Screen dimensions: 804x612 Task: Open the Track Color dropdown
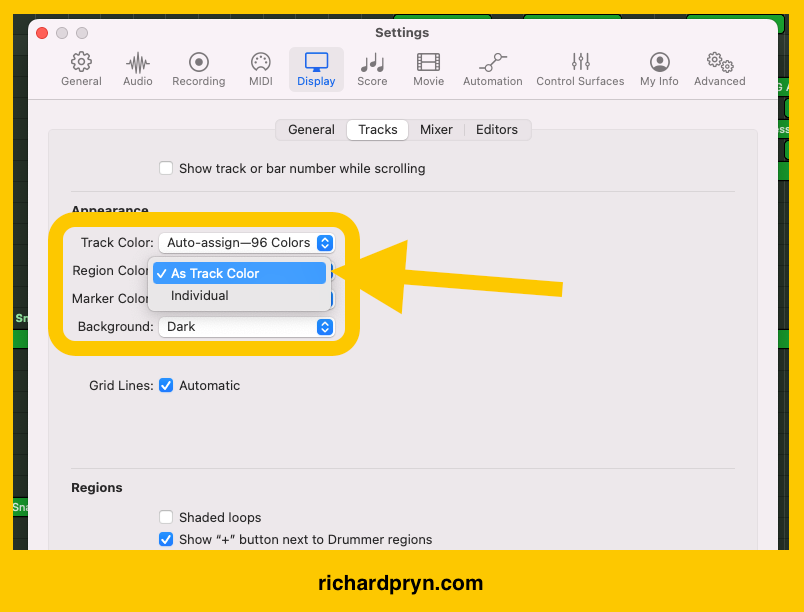point(247,242)
